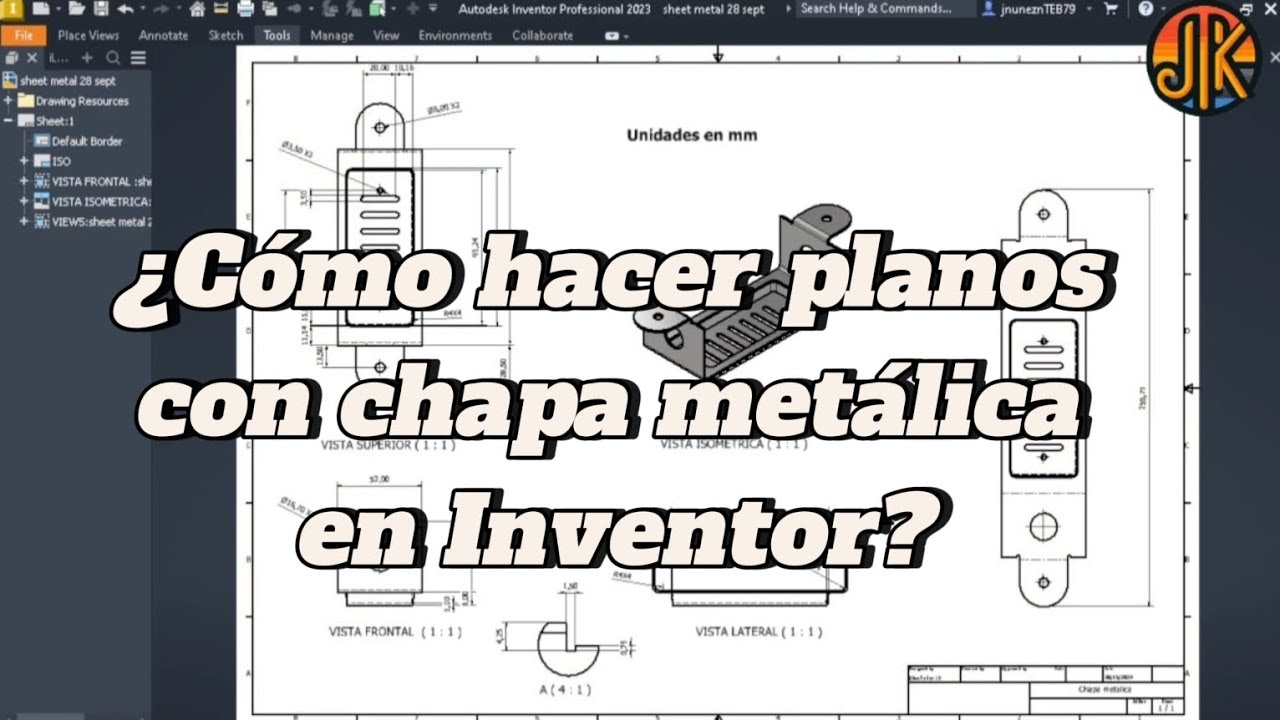Screen dimensions: 1280x720
Task: Go to the Home screen icon
Action: (x=197, y=9)
